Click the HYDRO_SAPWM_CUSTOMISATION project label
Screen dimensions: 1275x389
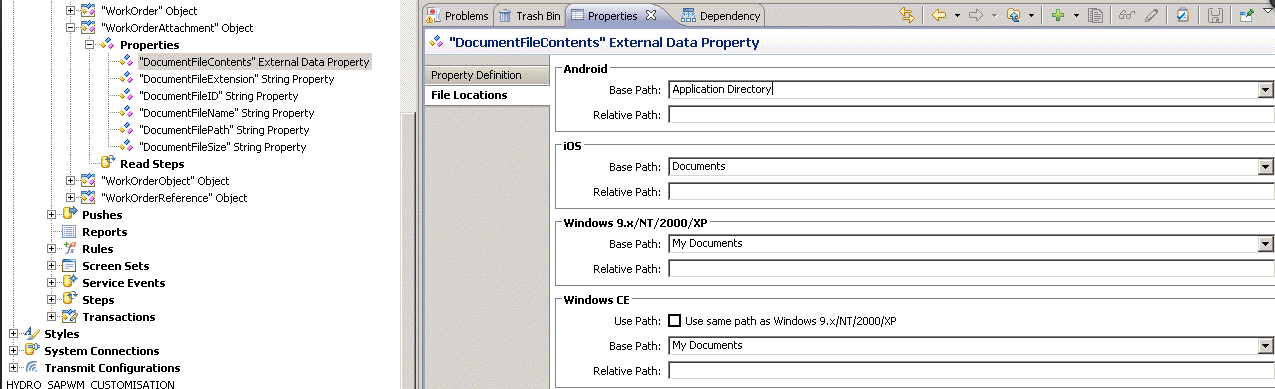[91, 384]
